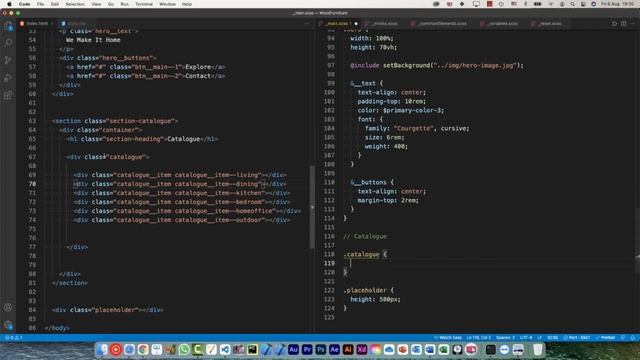
Task: Launch Adobe After Effects from the dock
Action: point(334,349)
